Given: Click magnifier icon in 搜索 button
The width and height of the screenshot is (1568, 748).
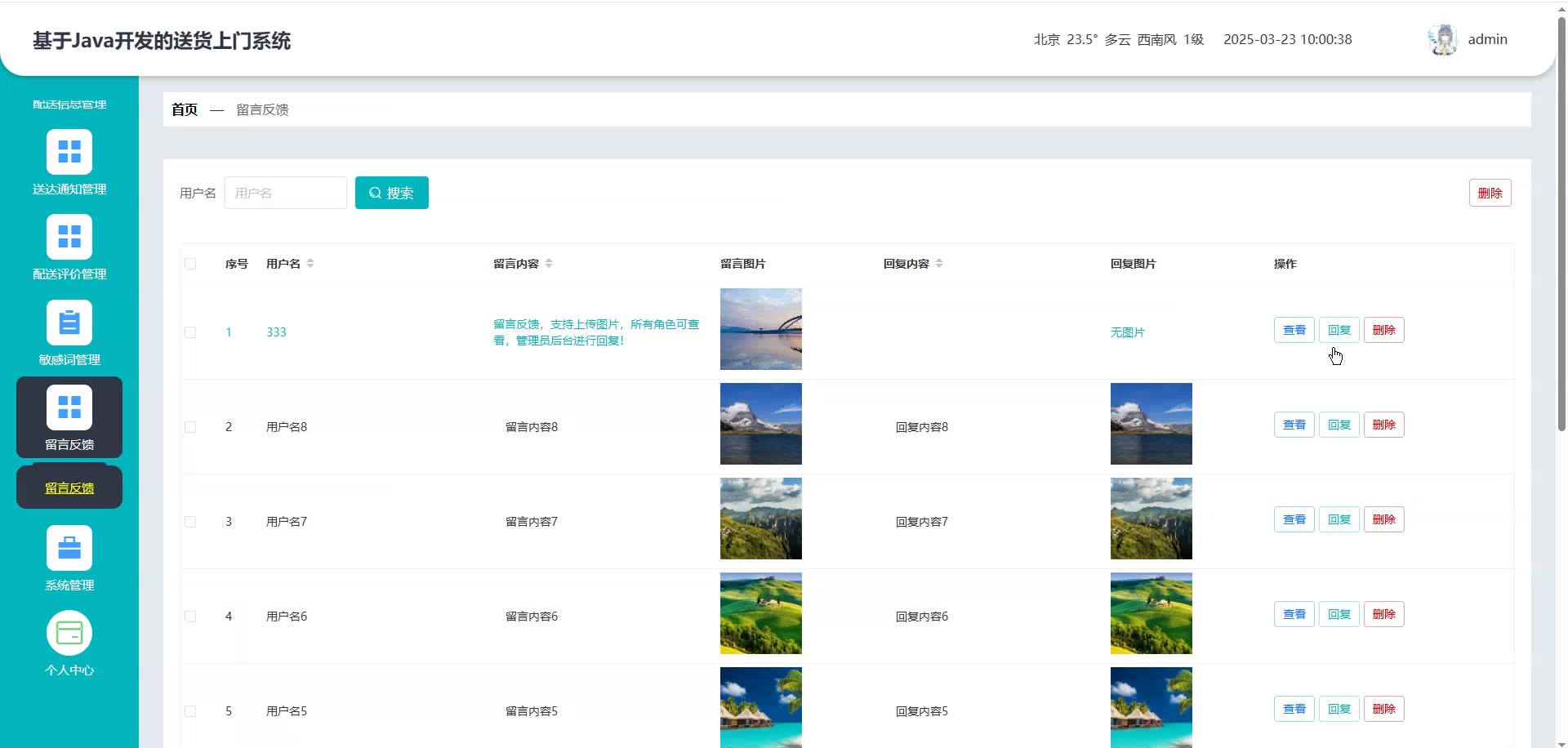Looking at the screenshot, I should [375, 193].
